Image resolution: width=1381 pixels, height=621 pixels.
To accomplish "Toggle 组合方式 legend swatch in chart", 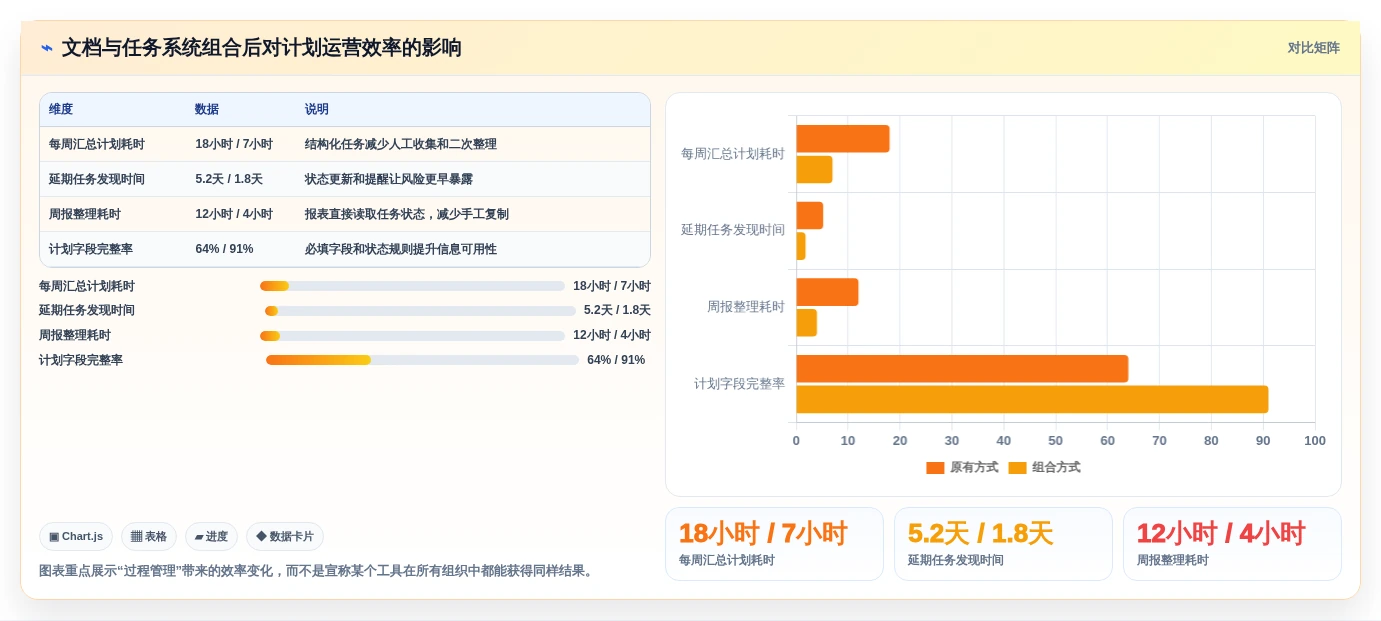I will click(x=1017, y=468).
